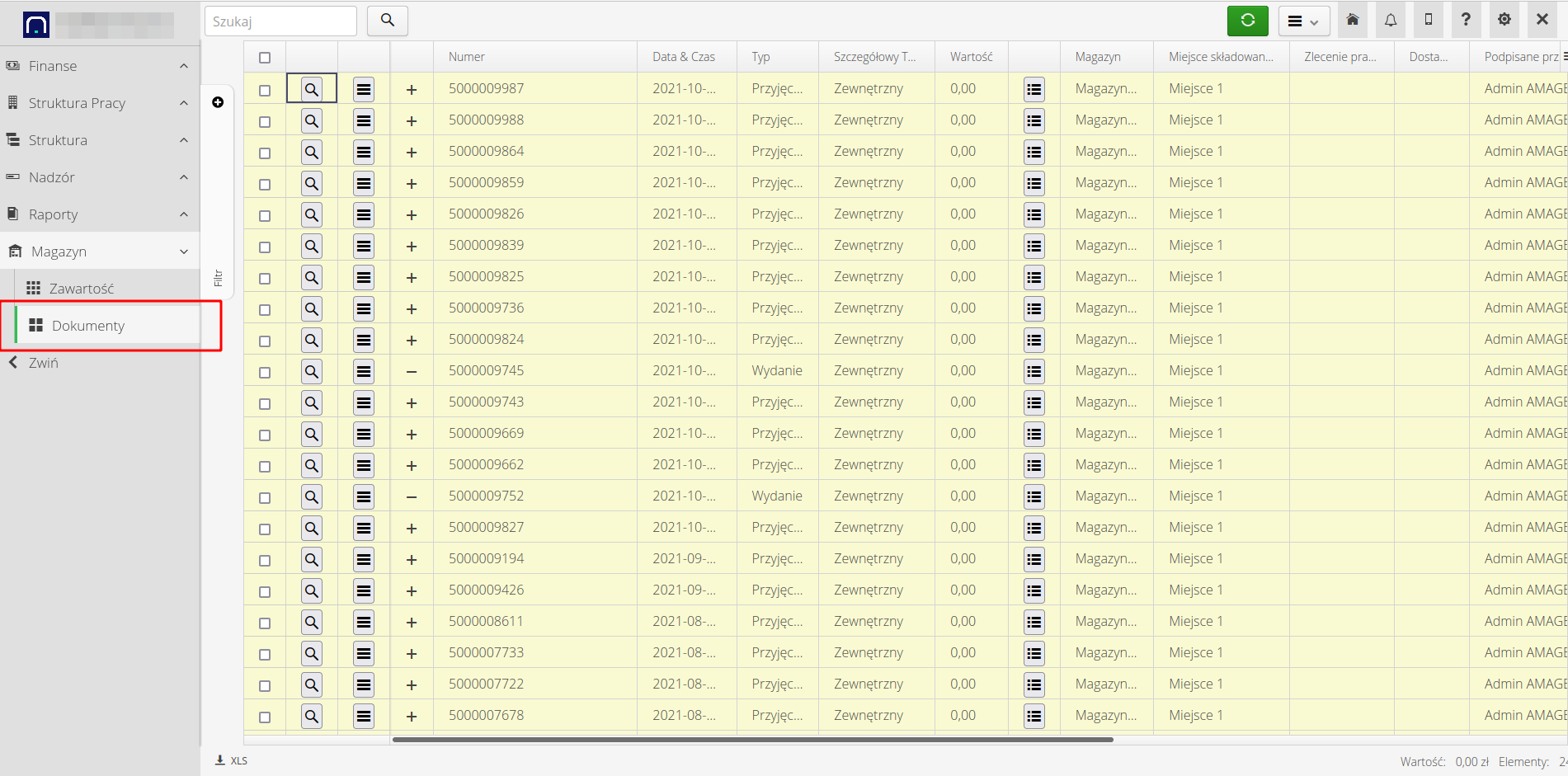This screenshot has height=776, width=1568.
Task: Click the green refresh button
Action: click(x=1247, y=21)
